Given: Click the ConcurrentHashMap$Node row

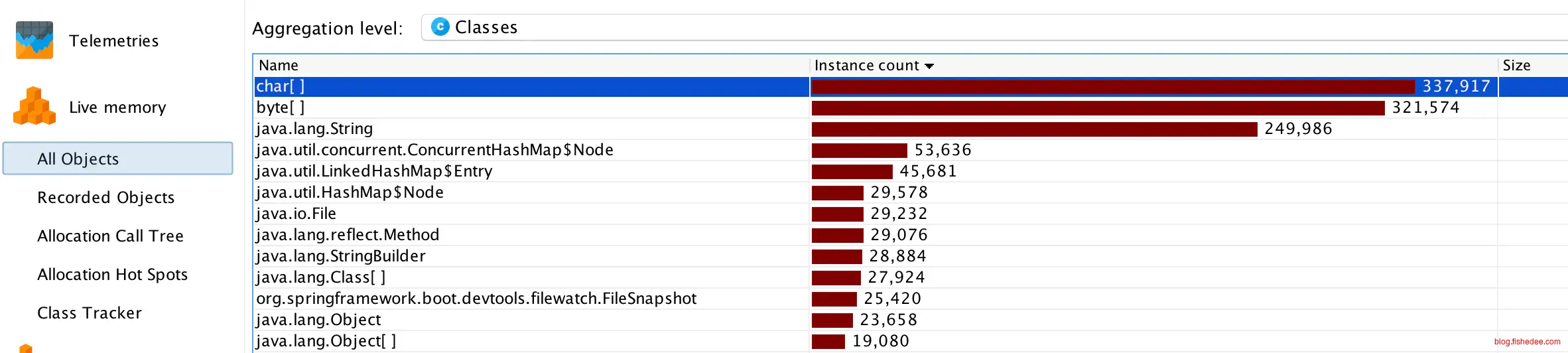Looking at the screenshot, I should click(x=434, y=150).
